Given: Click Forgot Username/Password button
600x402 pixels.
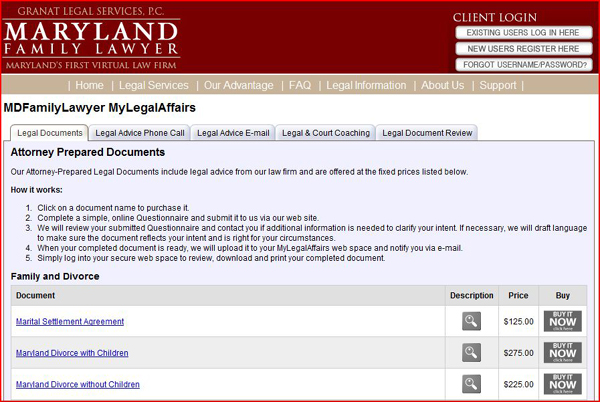Looking at the screenshot, I should [x=523, y=65].
